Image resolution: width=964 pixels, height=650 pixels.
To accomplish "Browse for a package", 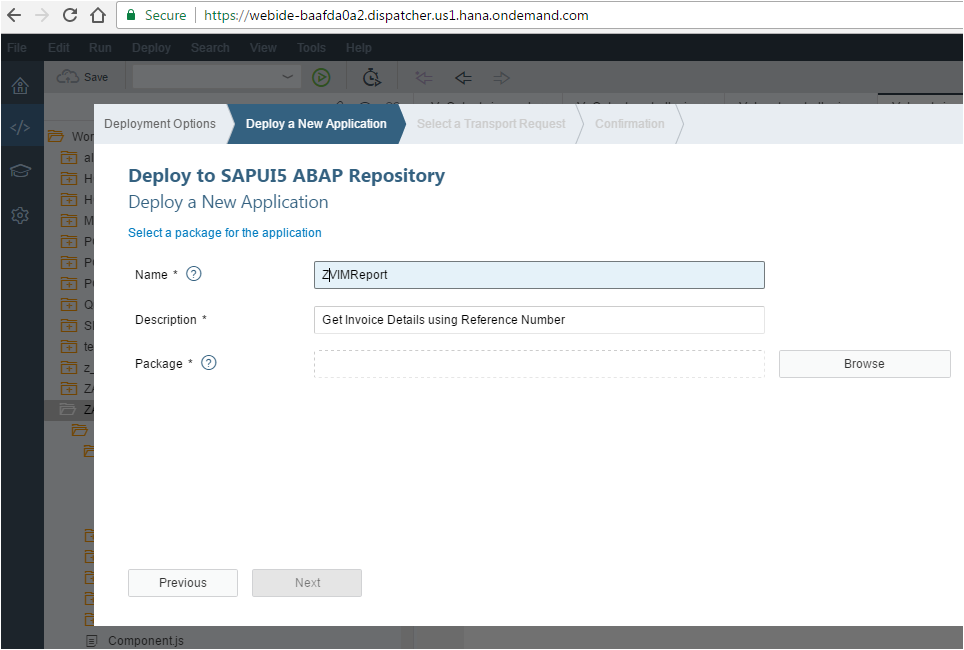I will tap(864, 364).
